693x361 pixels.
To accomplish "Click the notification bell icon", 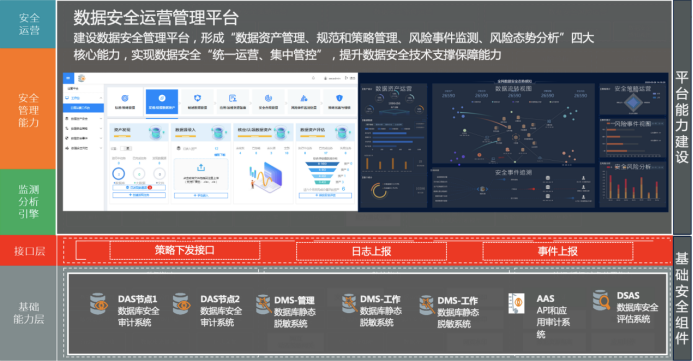I will 313,78.
